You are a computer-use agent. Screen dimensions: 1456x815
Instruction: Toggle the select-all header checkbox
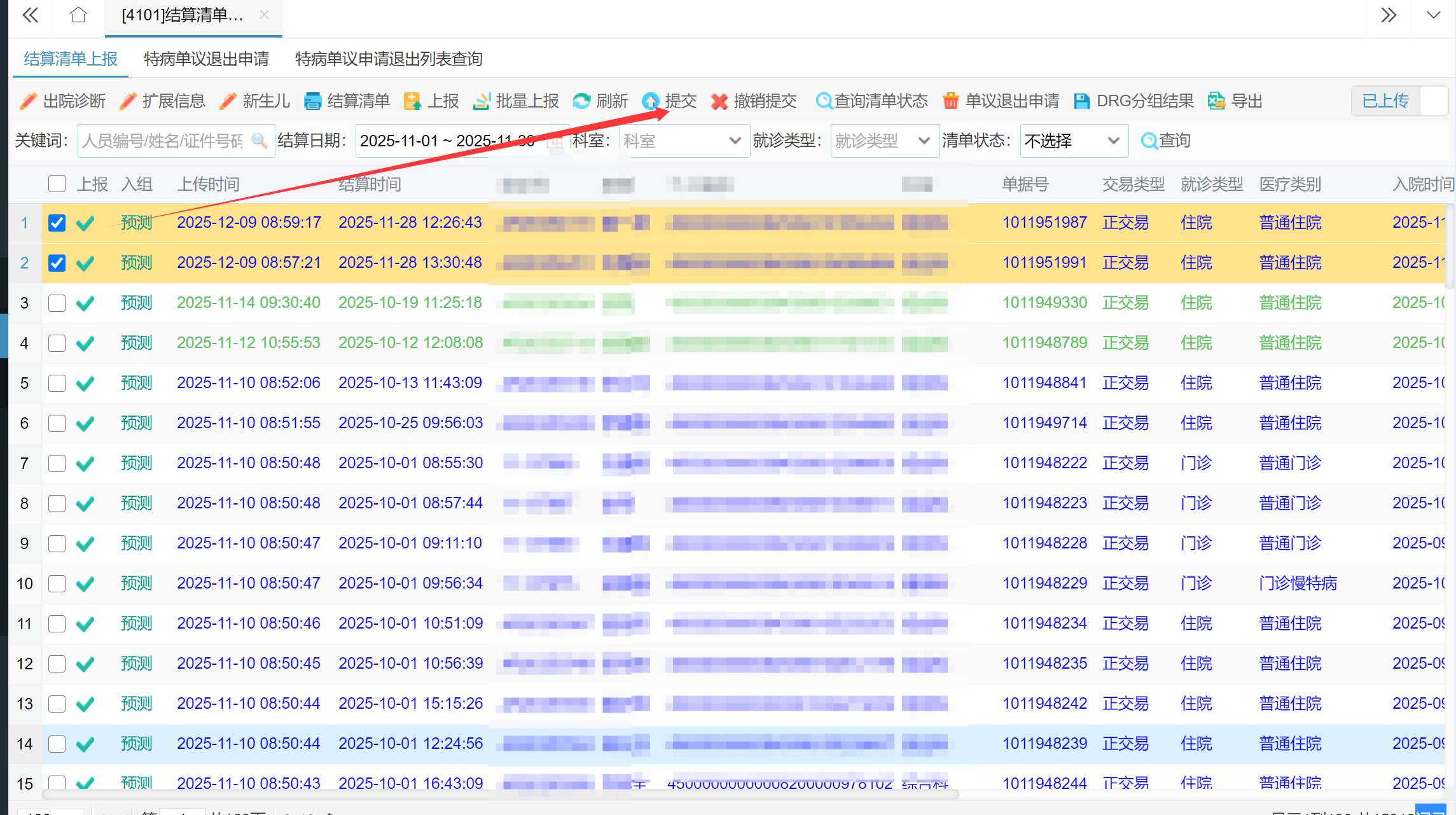57,184
